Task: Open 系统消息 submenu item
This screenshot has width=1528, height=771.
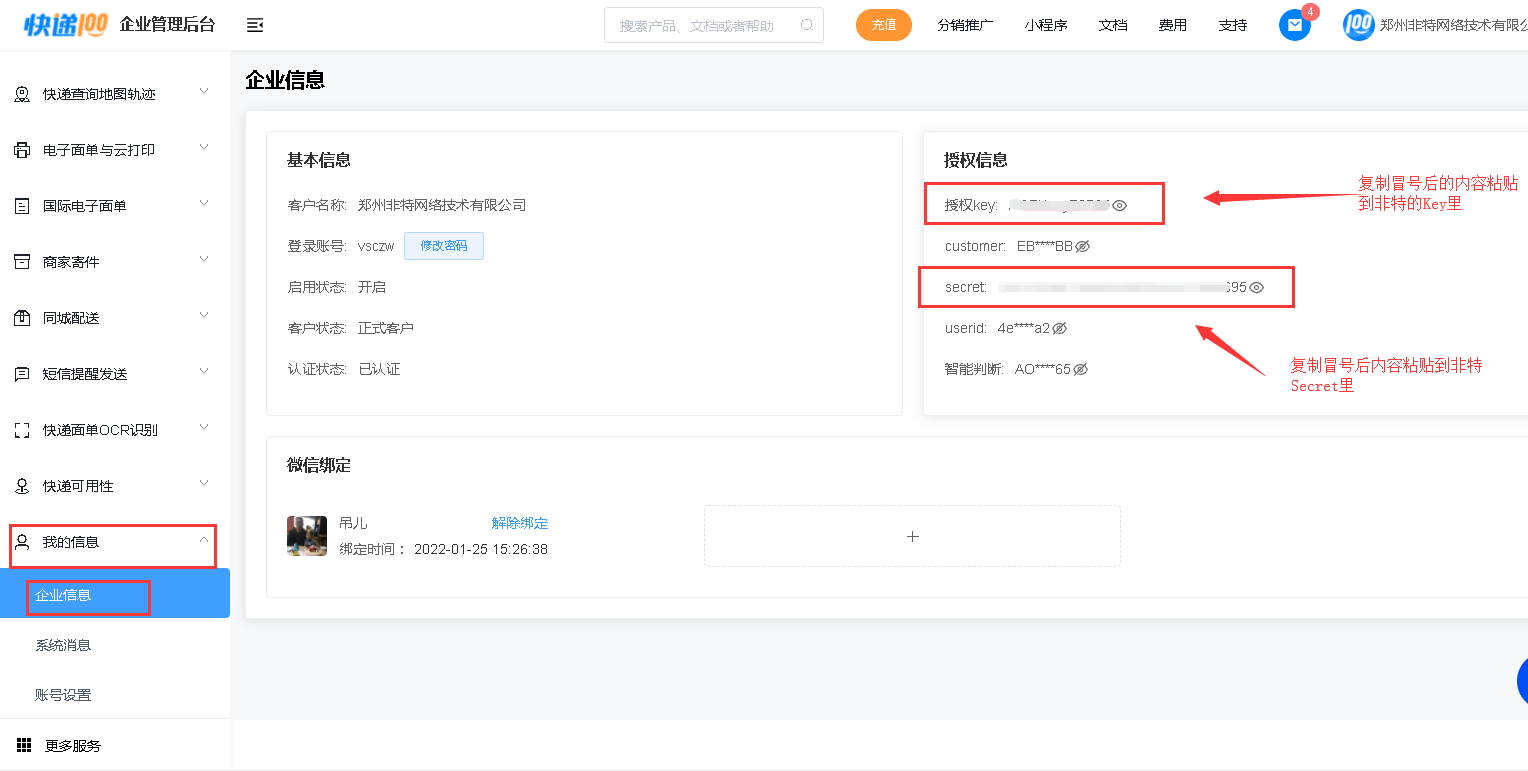Action: coord(63,645)
